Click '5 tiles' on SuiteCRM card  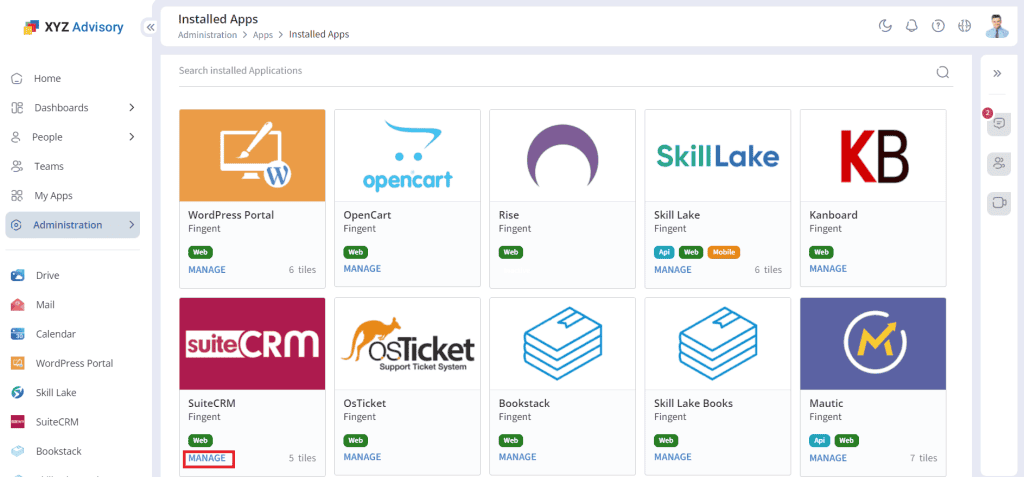[x=302, y=458]
